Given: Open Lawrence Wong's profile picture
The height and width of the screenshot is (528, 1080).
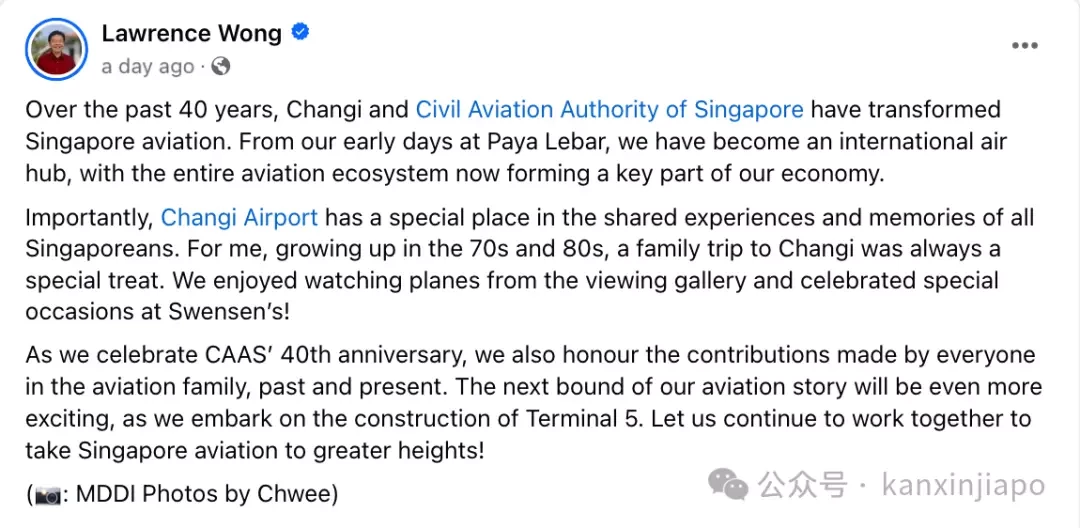Looking at the screenshot, I should 56,49.
